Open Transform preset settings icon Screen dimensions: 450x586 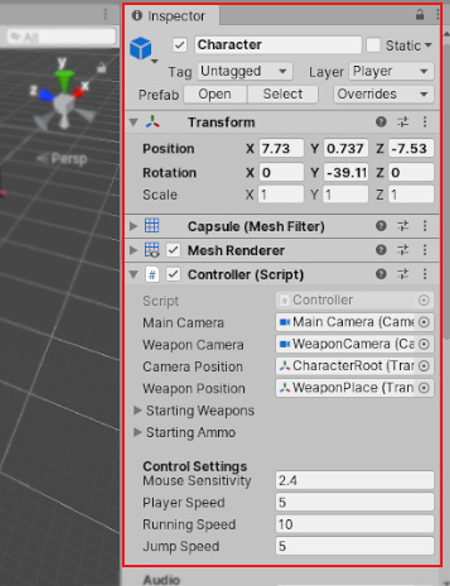[403, 121]
